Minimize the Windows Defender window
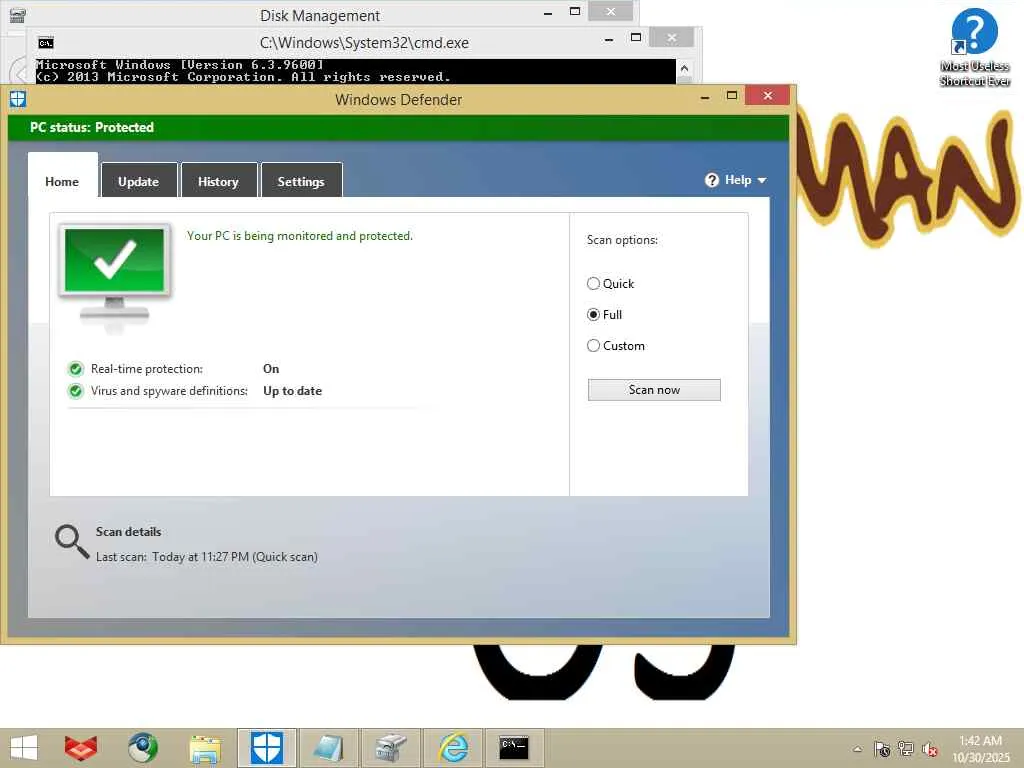This screenshot has width=1024, height=768. pyautogui.click(x=705, y=97)
